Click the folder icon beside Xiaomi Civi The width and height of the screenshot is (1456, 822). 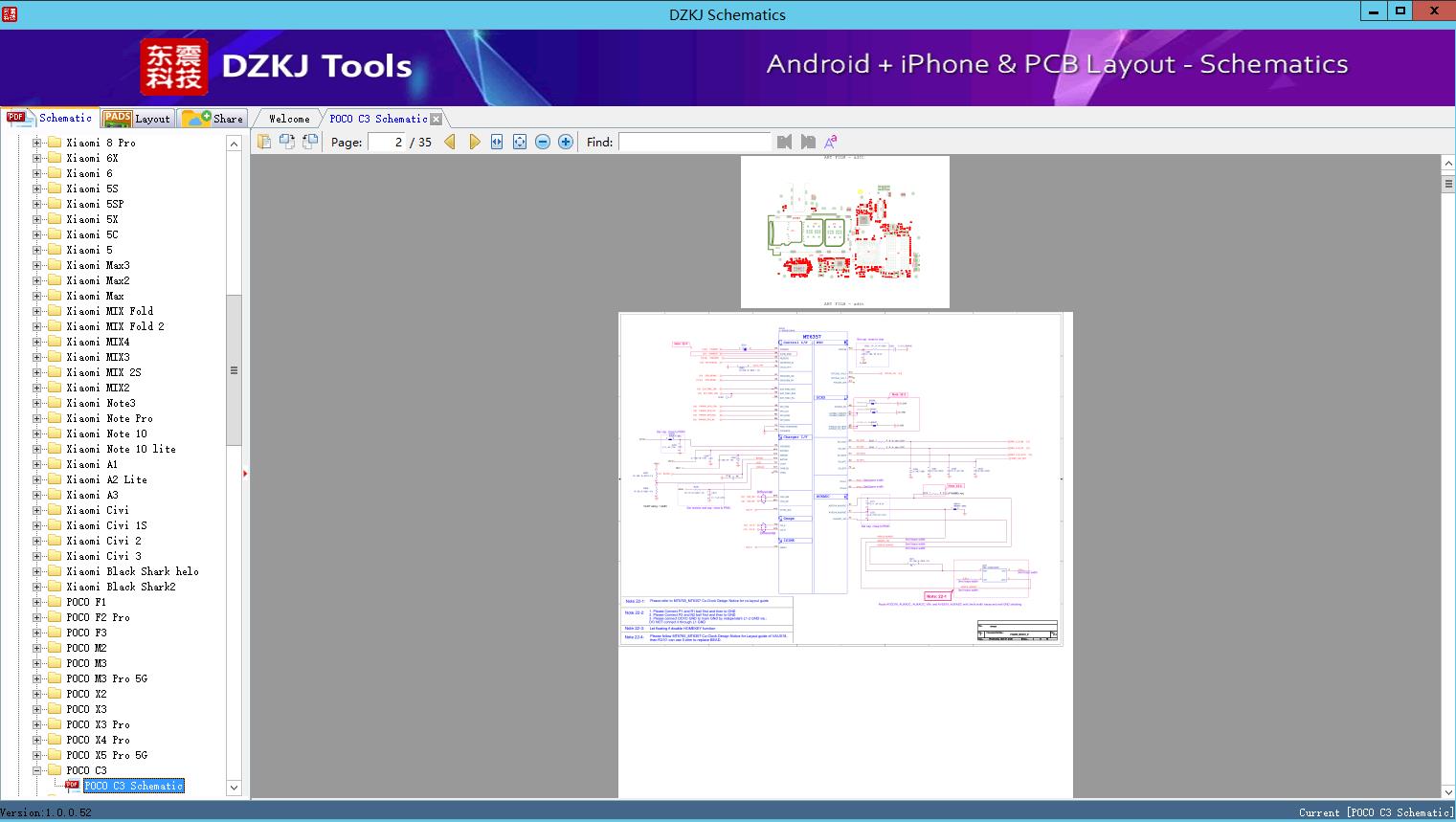coord(55,510)
